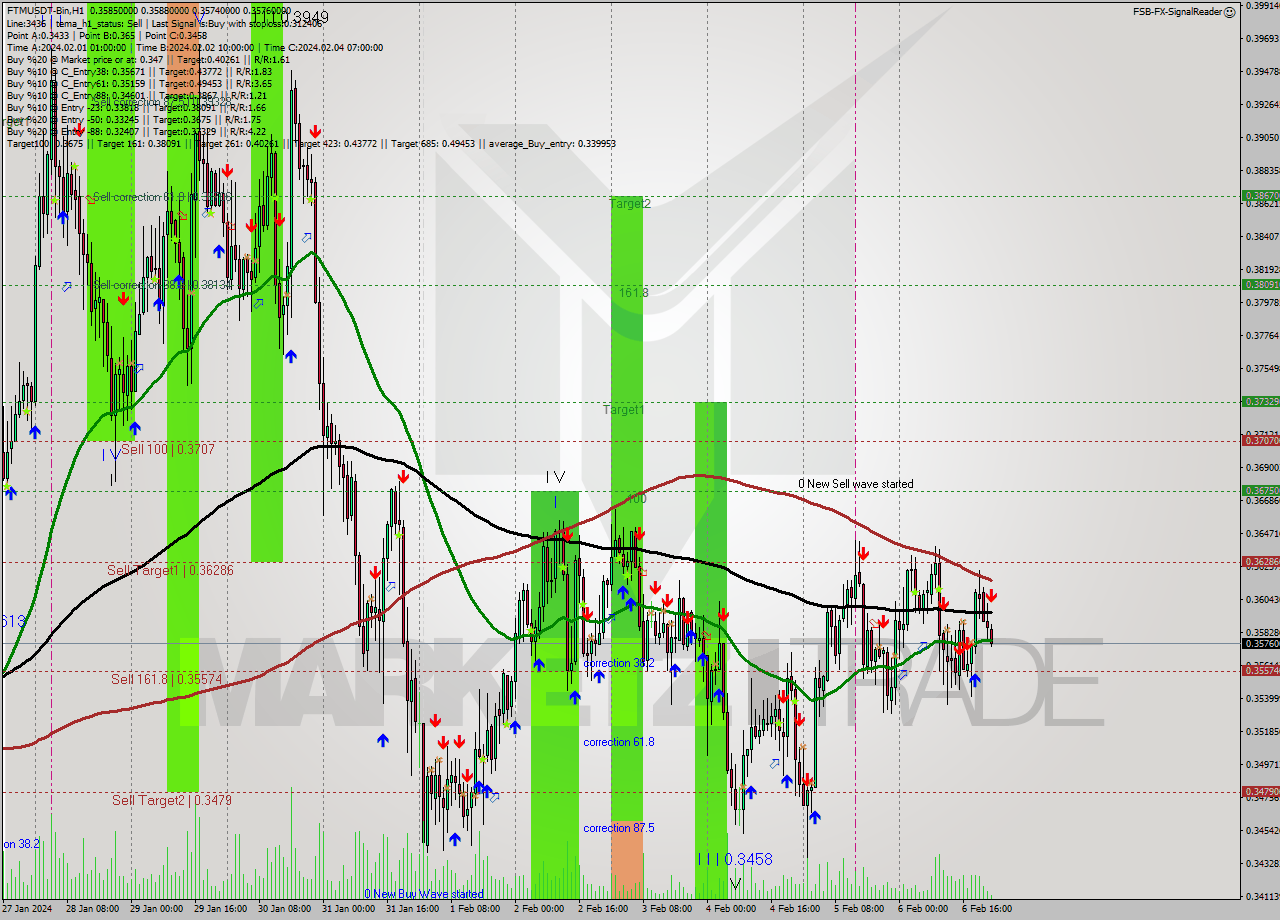
Task: Click the red 0.37070 price tag on axis
Action: [1260, 440]
